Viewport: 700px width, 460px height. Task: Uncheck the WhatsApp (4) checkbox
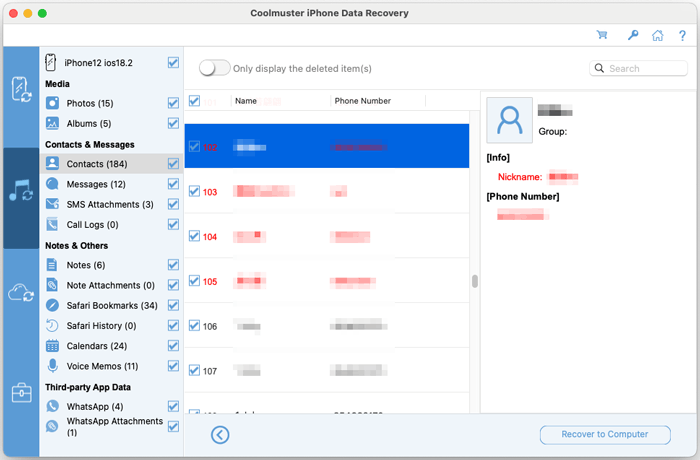[x=173, y=406]
